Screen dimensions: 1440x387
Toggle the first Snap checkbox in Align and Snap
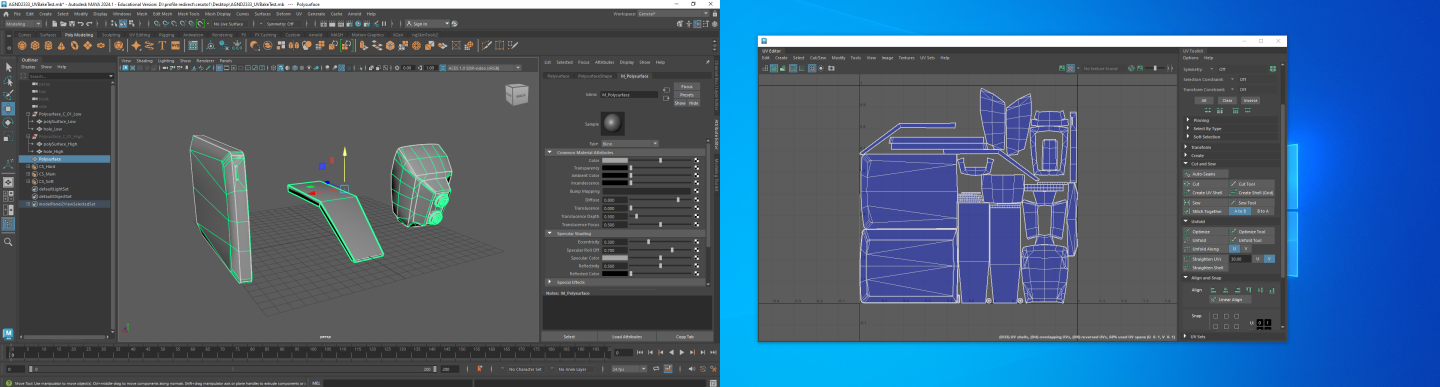1214,316
